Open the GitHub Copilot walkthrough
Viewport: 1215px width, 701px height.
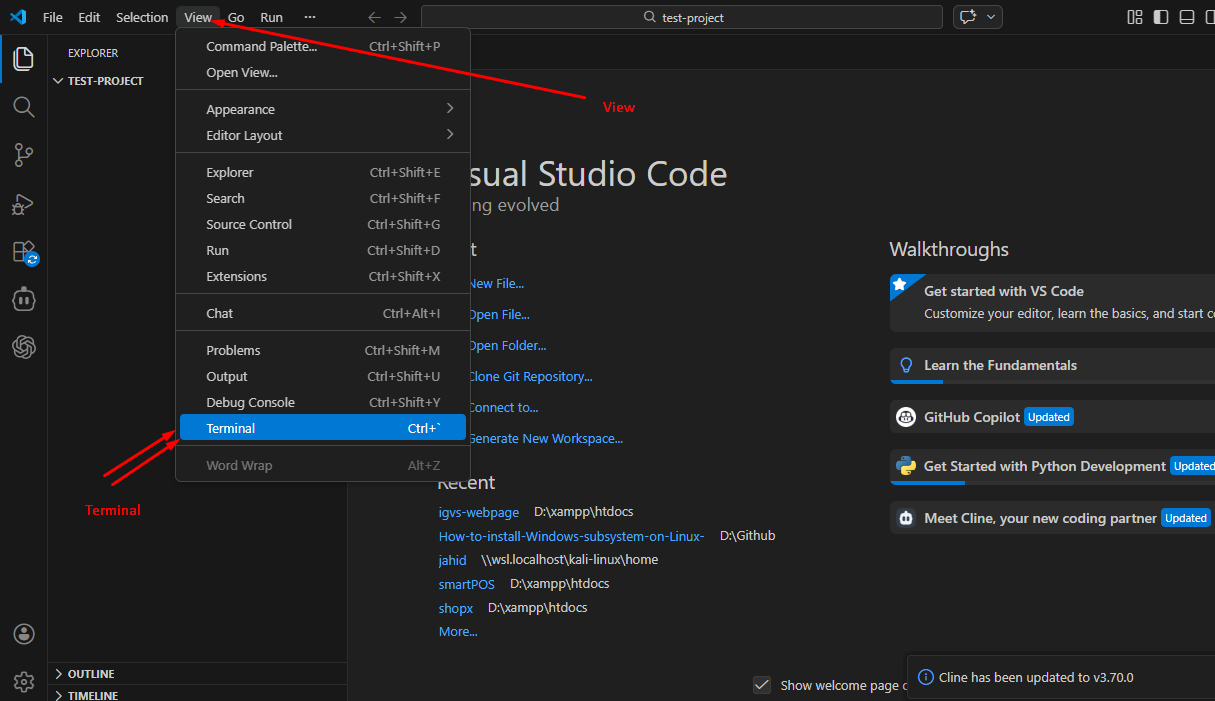tap(1052, 417)
